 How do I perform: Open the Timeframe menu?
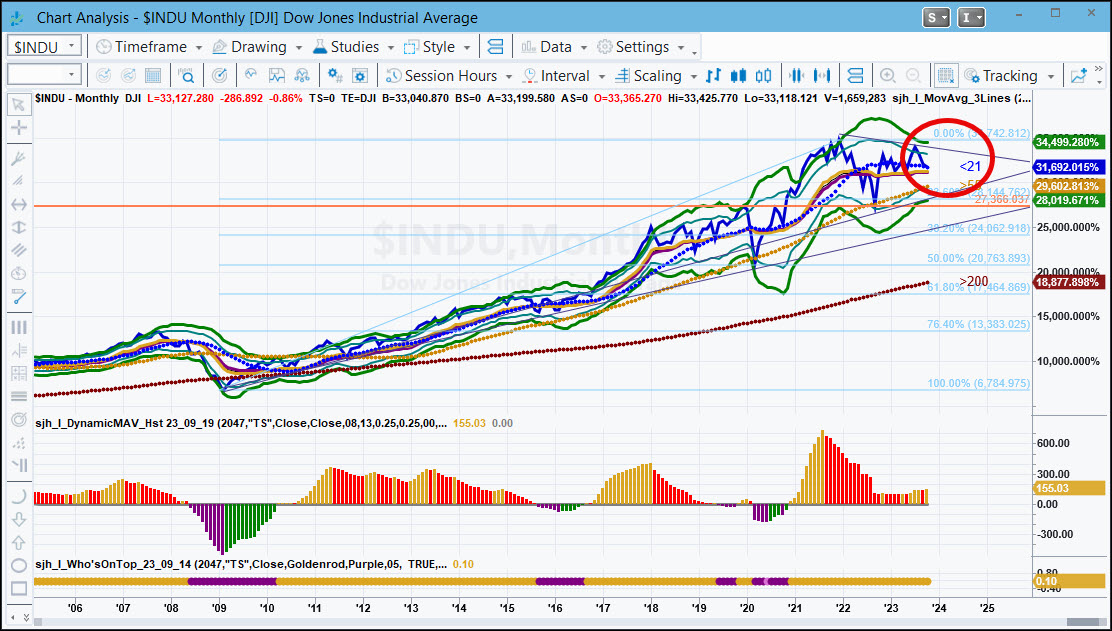pyautogui.click(x=150, y=47)
